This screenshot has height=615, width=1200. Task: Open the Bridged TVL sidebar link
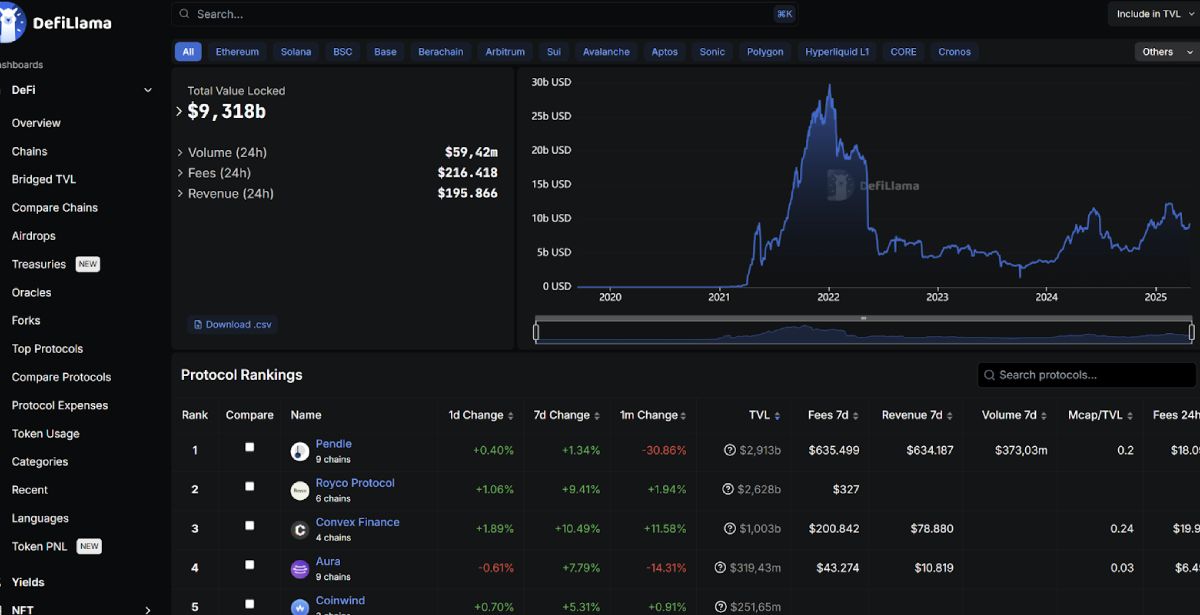44,180
